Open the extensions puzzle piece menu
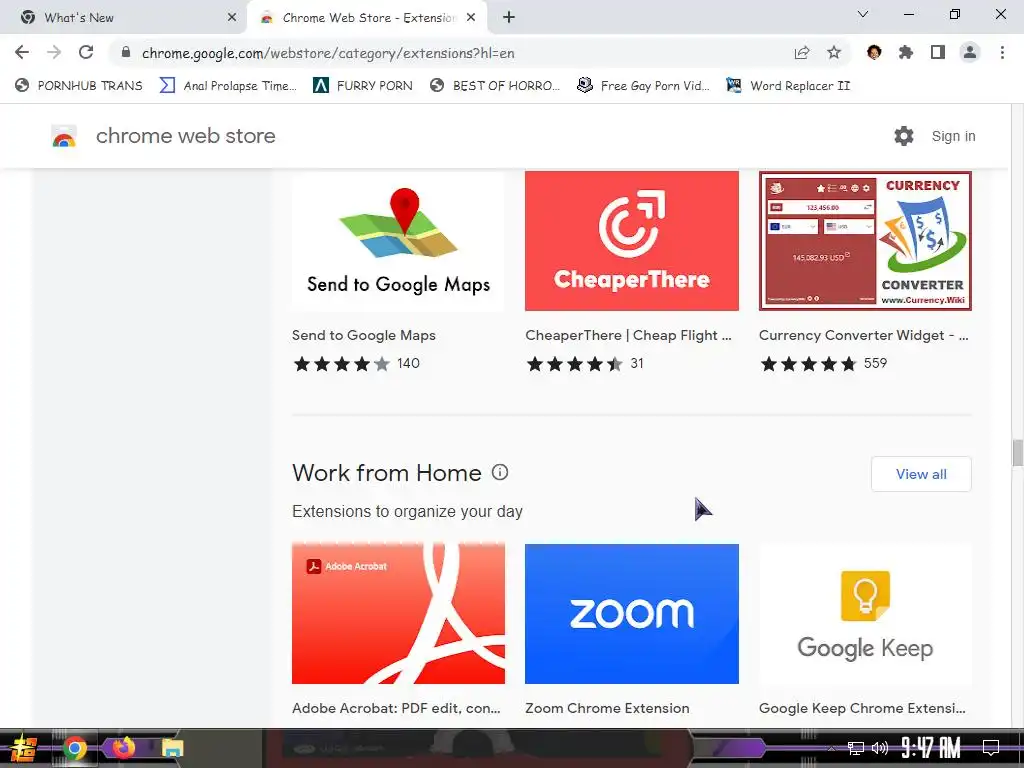 click(906, 52)
